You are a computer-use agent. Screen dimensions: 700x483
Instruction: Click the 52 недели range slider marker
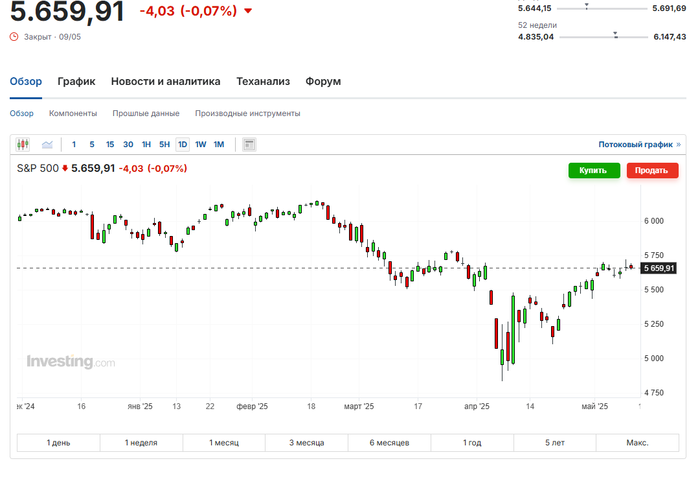pyautogui.click(x=616, y=36)
